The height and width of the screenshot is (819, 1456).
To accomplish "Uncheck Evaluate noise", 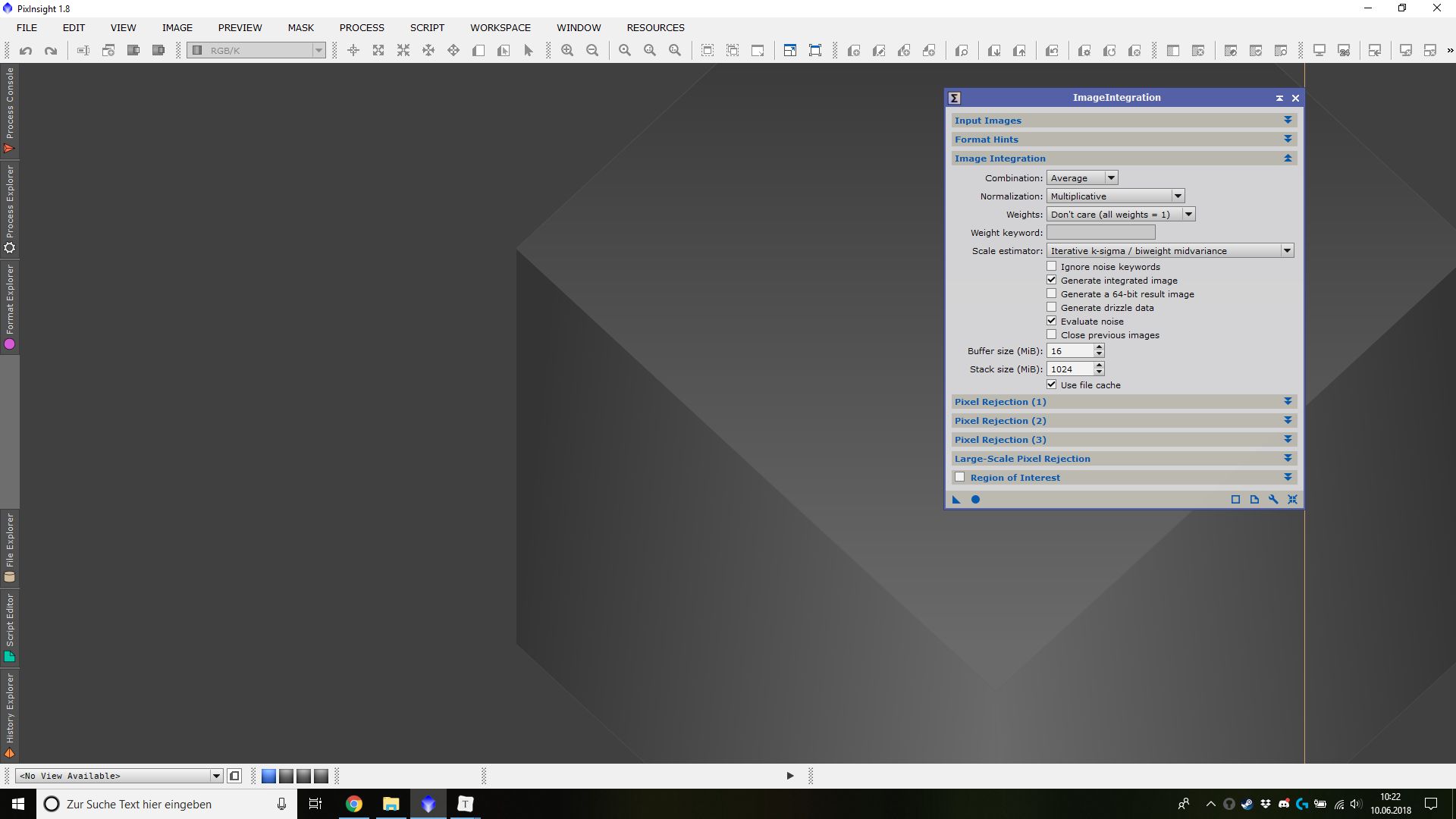I will [1052, 321].
